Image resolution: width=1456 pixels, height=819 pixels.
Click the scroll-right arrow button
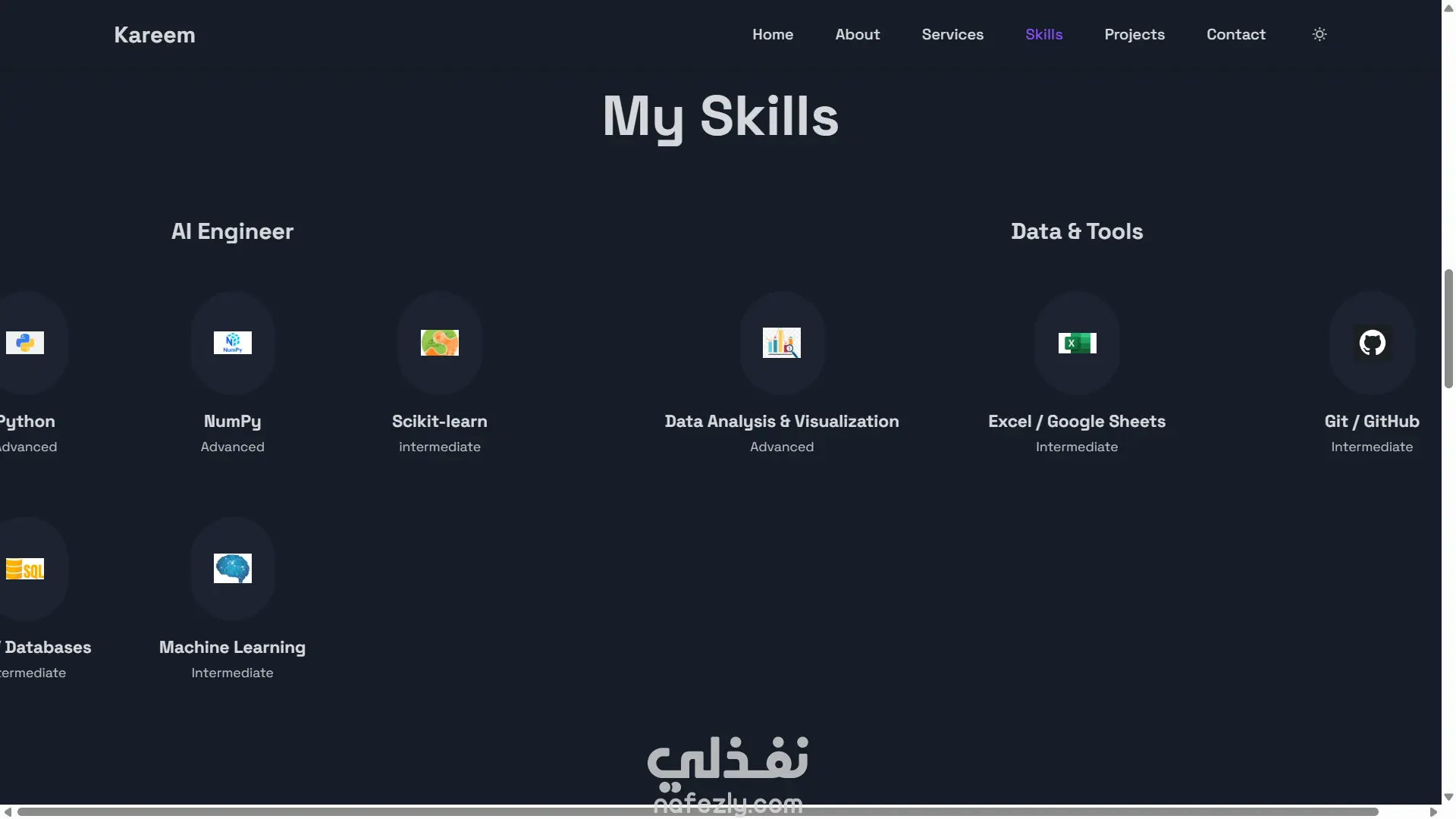click(x=1433, y=811)
